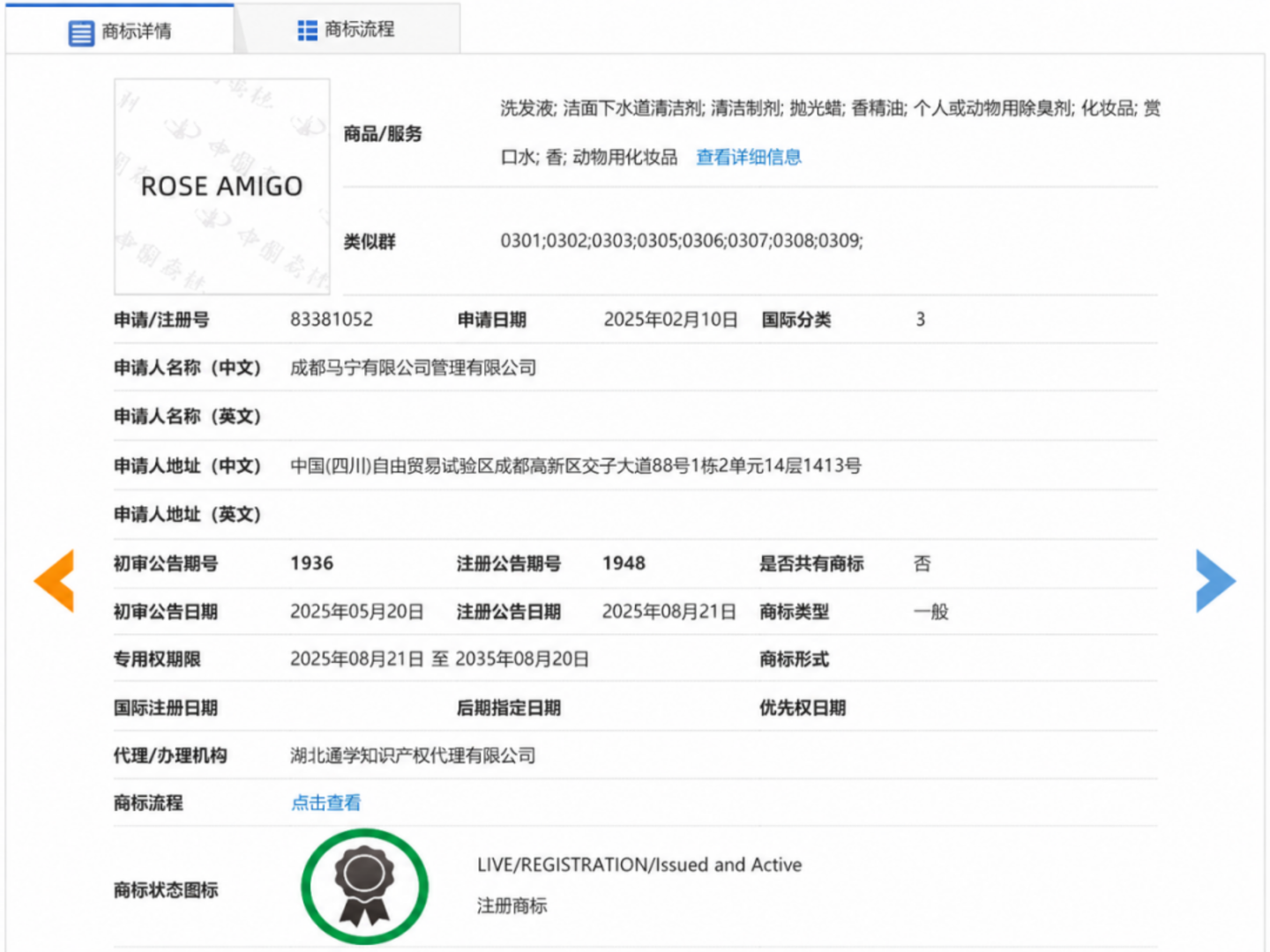Viewport: 1270px width, 952px height.
Task: Click the 专用权期限 field label
Action: pyautogui.click(x=157, y=659)
